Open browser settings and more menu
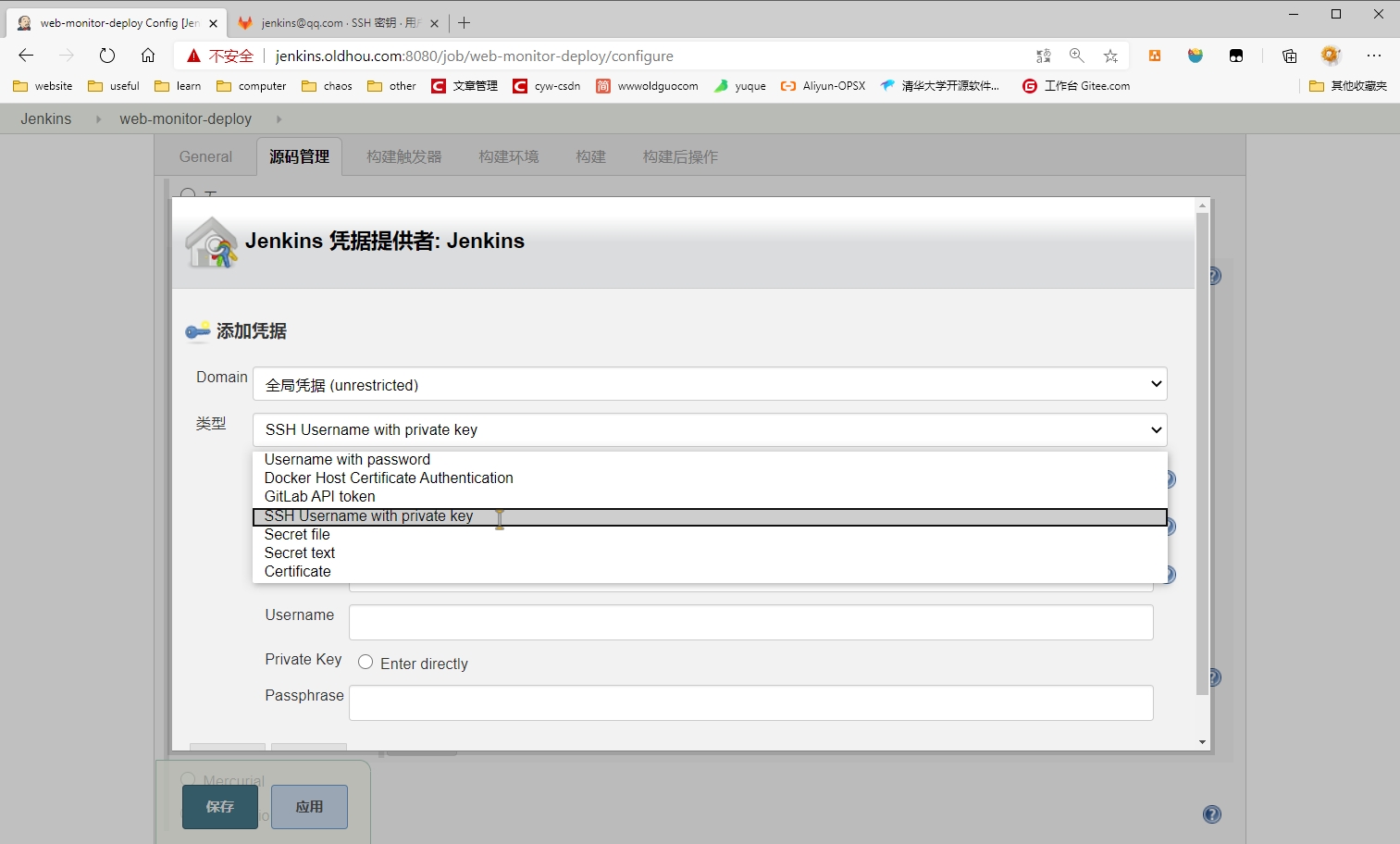1400x844 pixels. pos(1374,56)
